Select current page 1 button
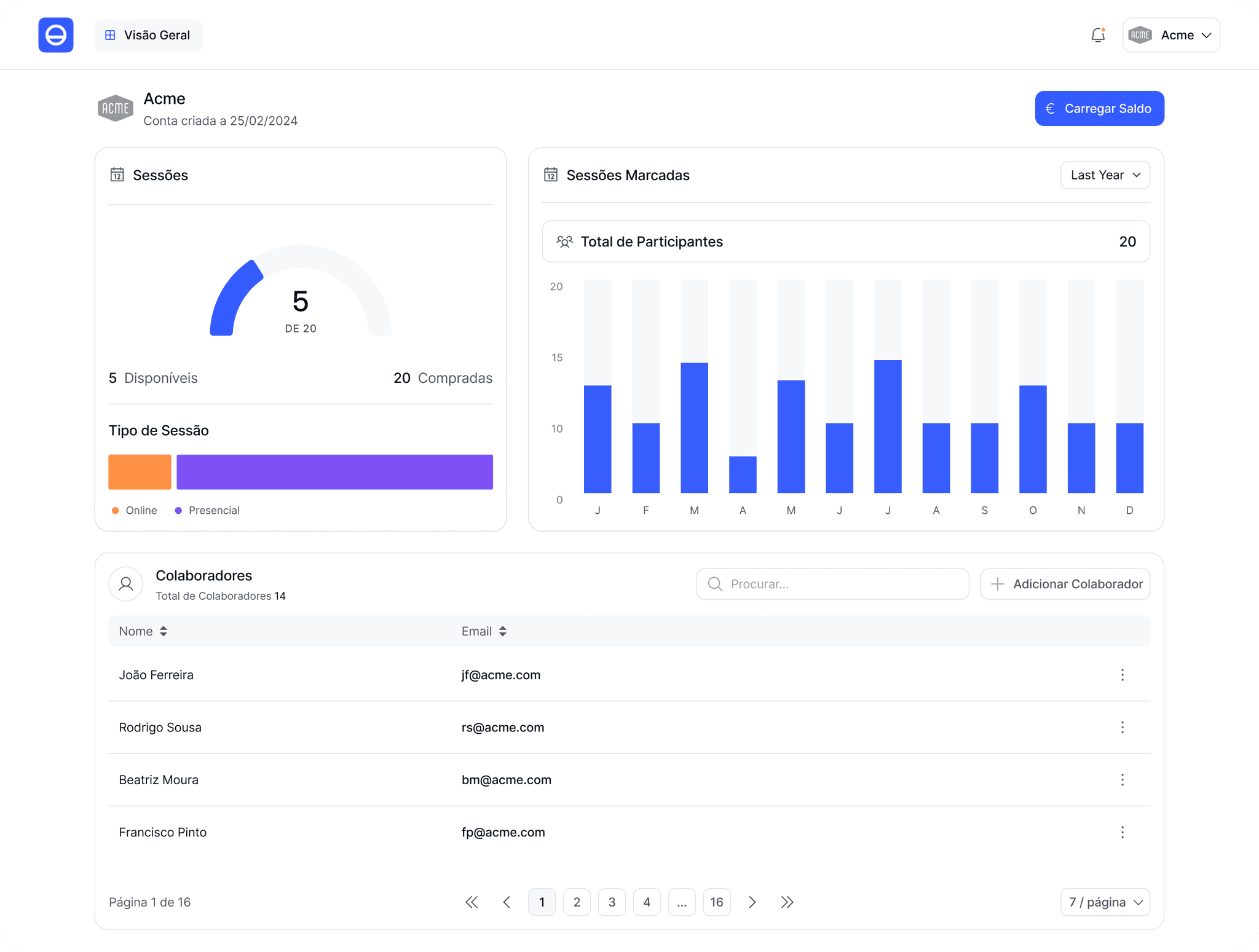This screenshot has width=1259, height=952. tap(542, 902)
